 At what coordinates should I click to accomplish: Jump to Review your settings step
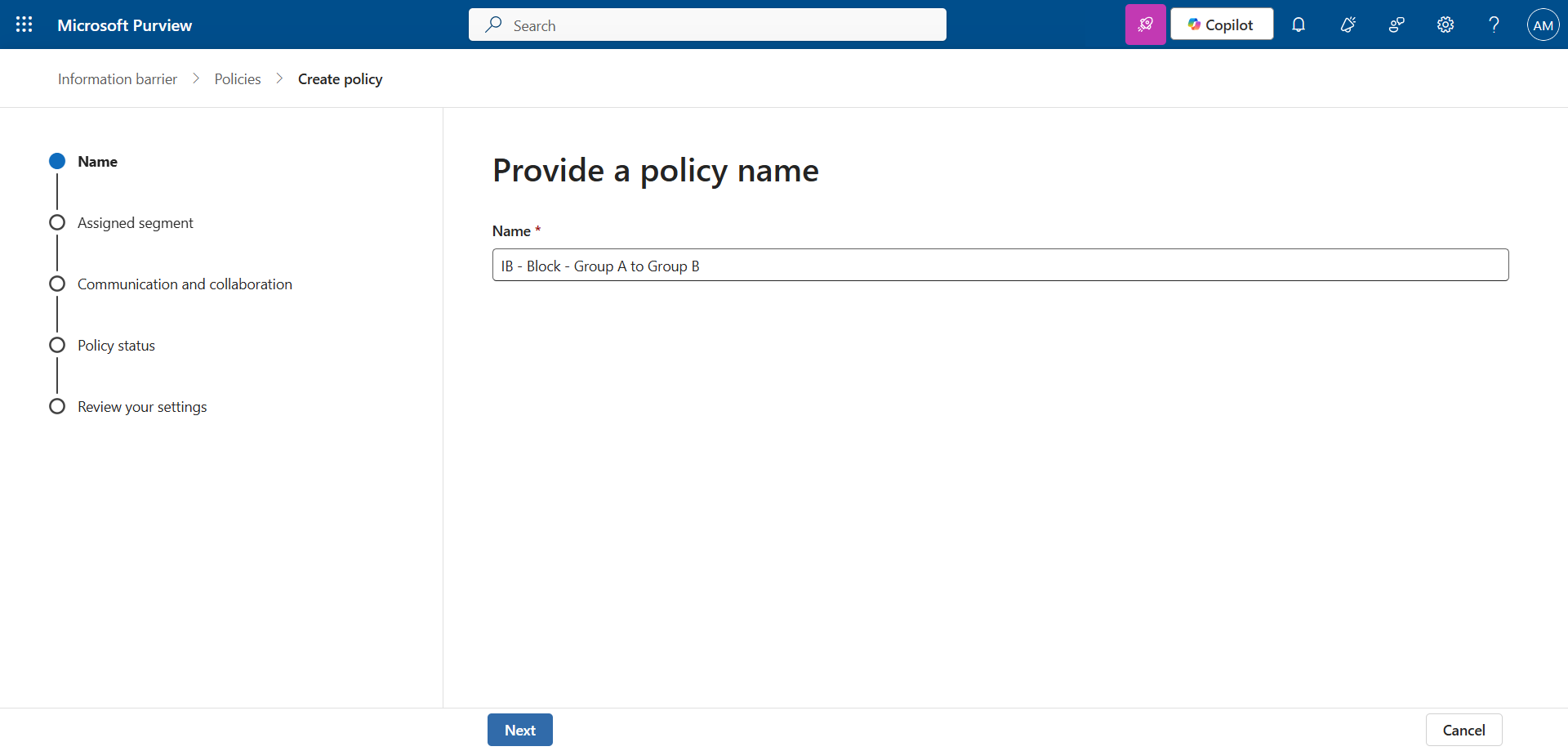pos(142,407)
